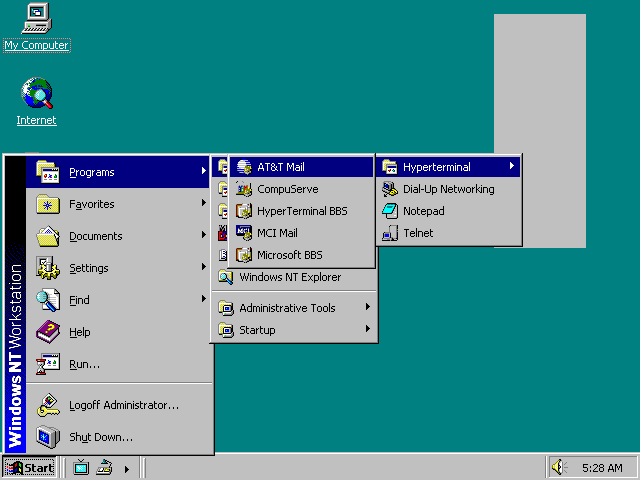This screenshot has height=480, width=640.
Task: Click the AT&T Mail globe icon
Action: 244,167
